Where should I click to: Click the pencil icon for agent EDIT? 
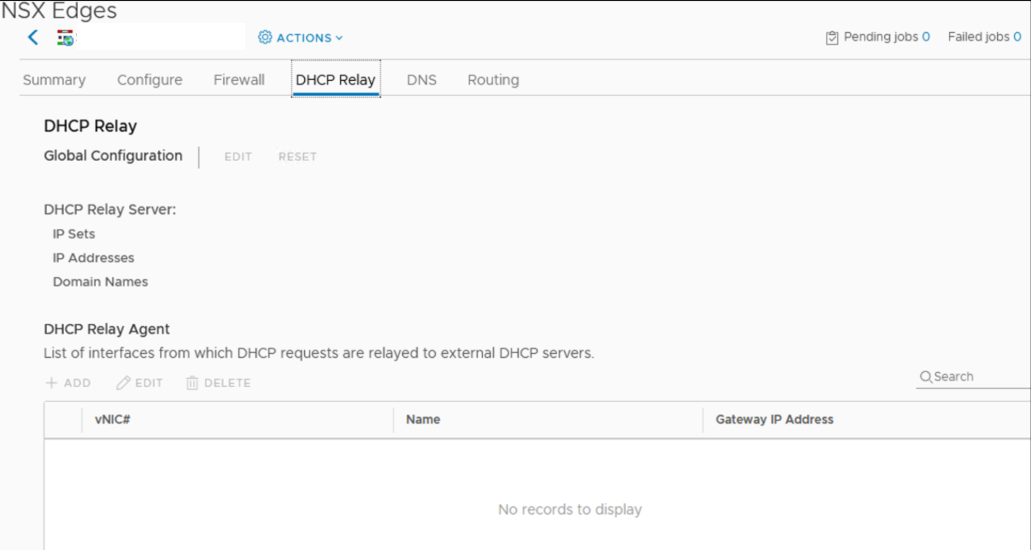point(123,383)
